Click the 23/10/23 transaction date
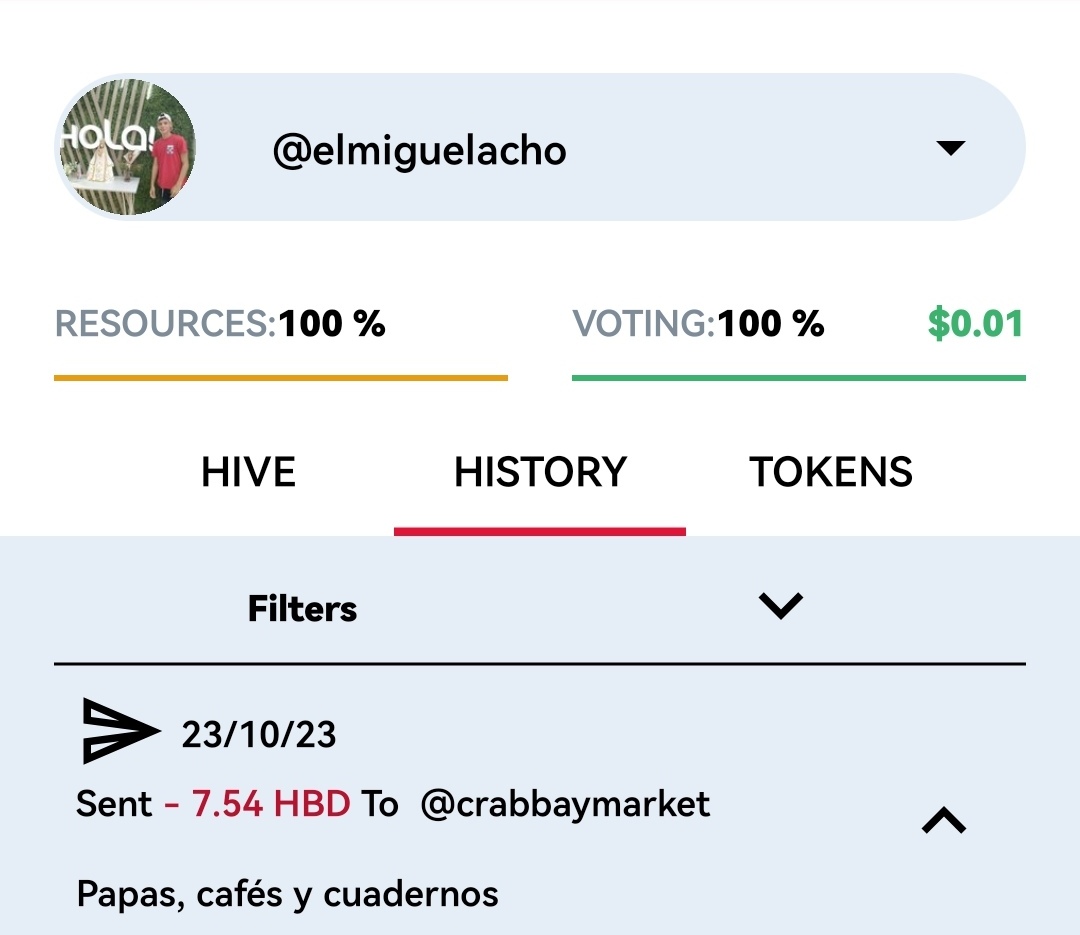1080x935 pixels. (259, 734)
